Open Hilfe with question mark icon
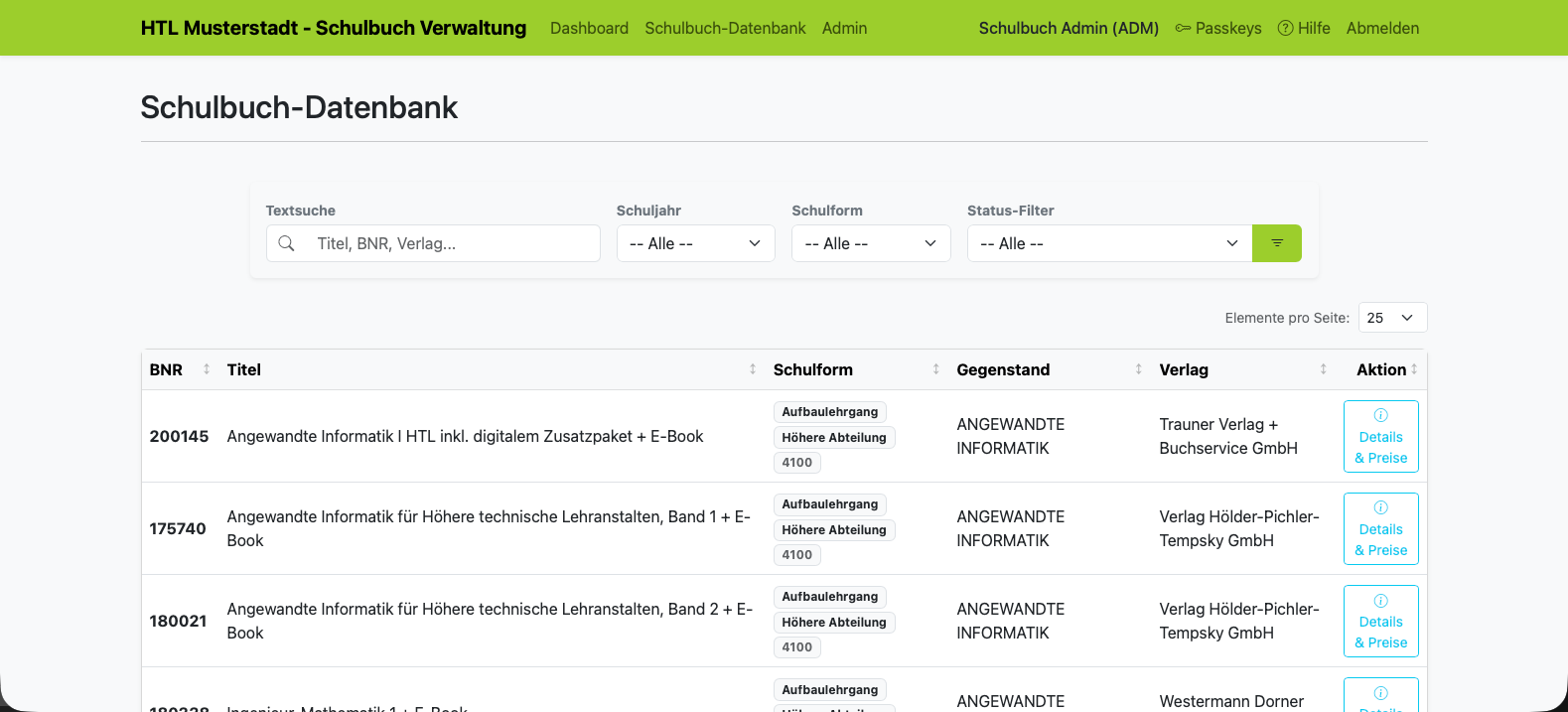1568x712 pixels. [1304, 28]
